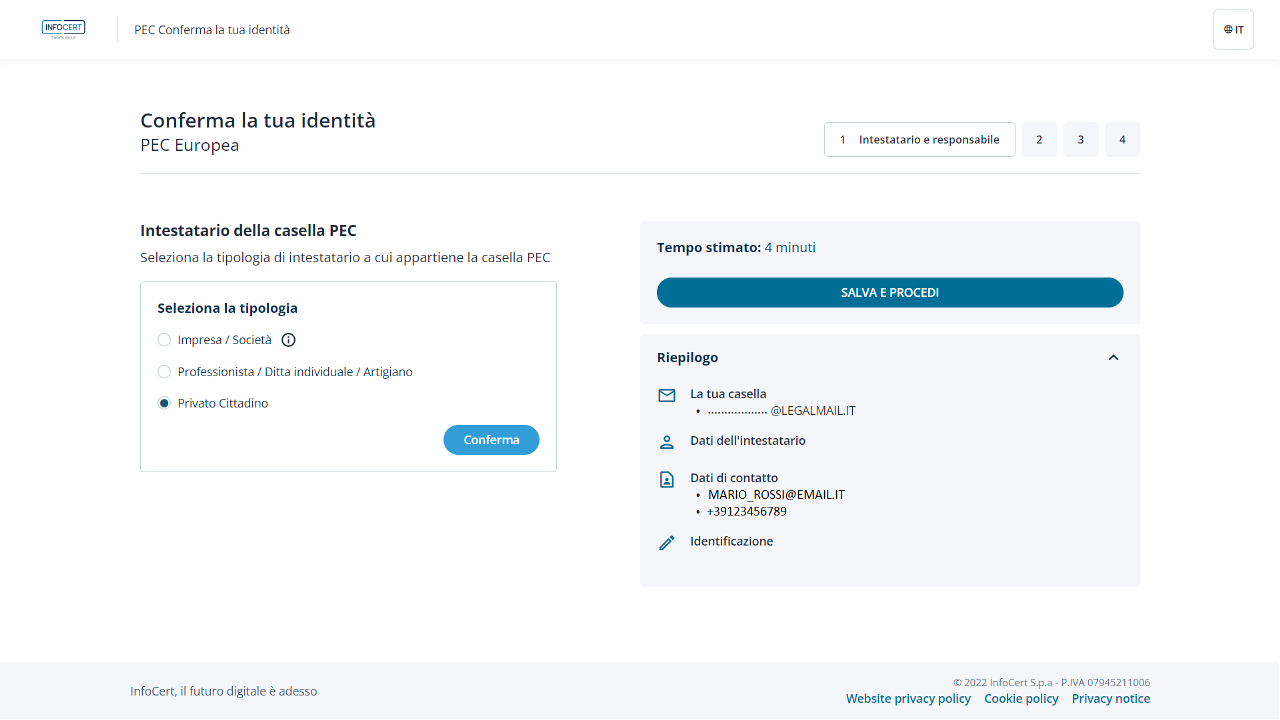Go to step 1 Intestatario e responsabile
Screen dimensions: 1280x720
click(x=919, y=140)
